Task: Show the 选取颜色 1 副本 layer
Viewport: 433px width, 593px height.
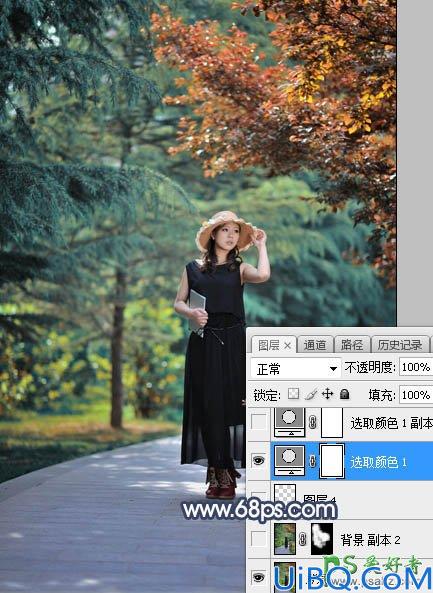Action: point(259,422)
